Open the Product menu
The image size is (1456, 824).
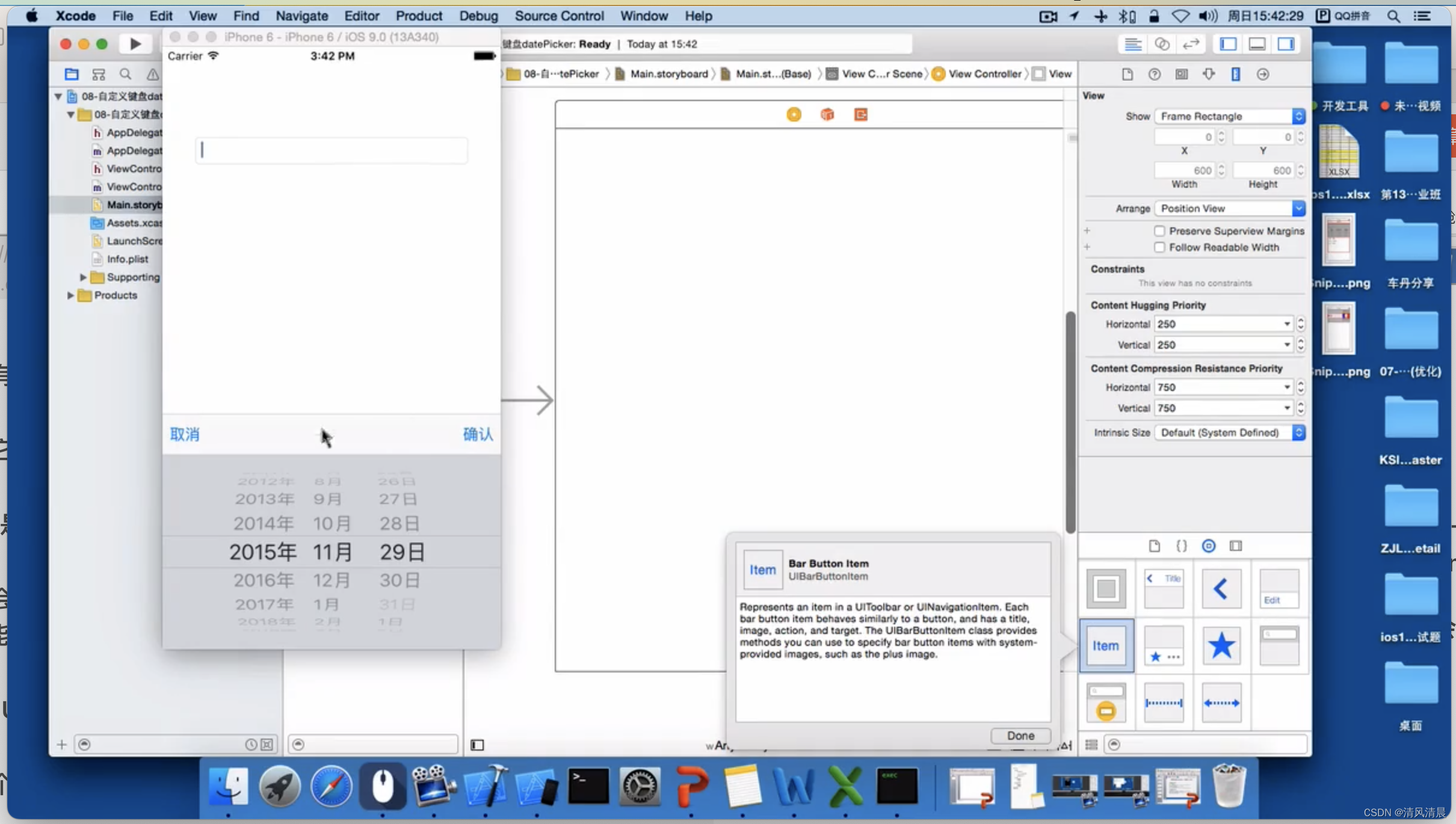(419, 16)
